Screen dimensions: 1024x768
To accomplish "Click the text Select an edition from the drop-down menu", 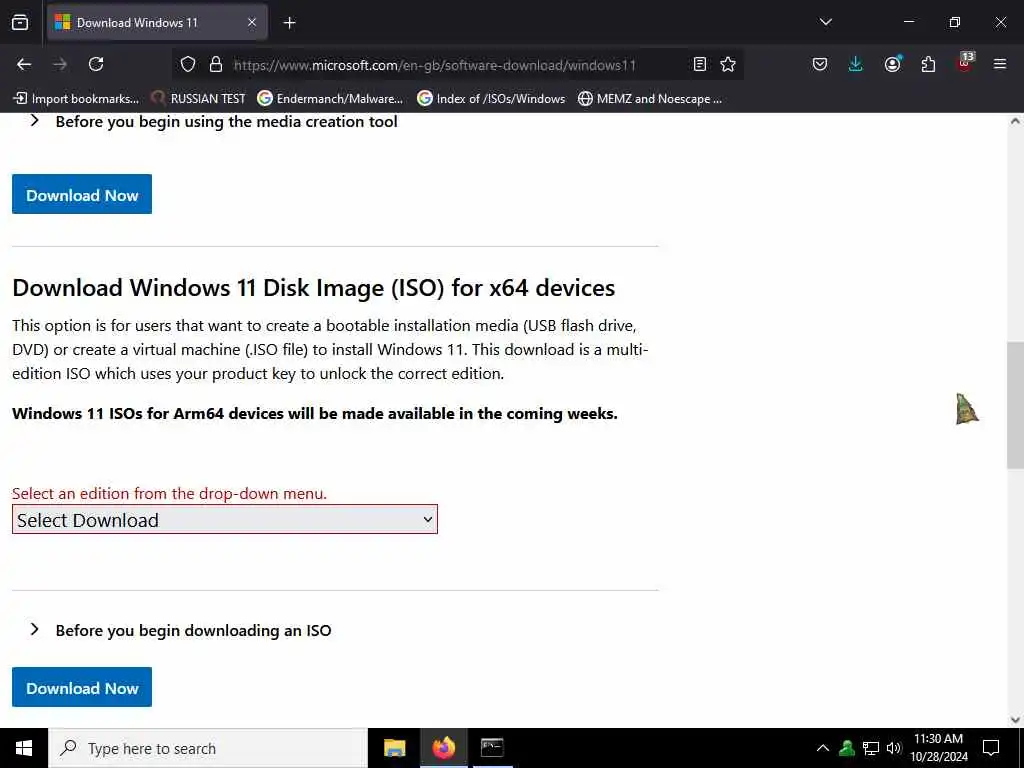I will point(169,494).
